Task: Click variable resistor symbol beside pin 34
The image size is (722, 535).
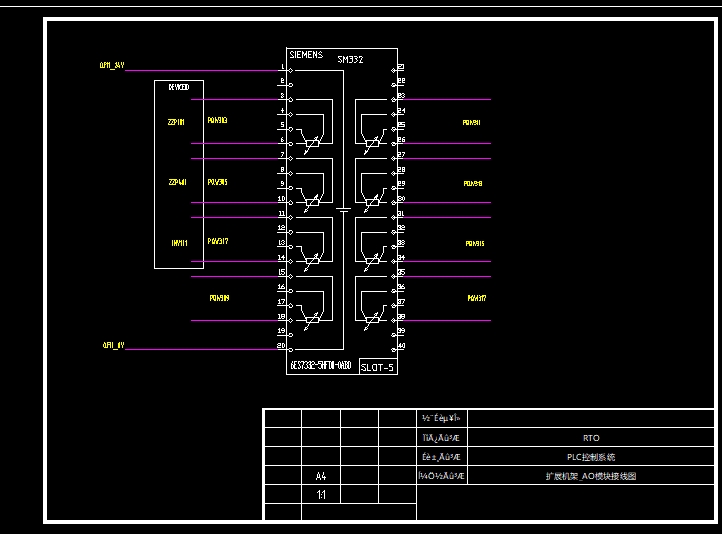Action: [372, 262]
